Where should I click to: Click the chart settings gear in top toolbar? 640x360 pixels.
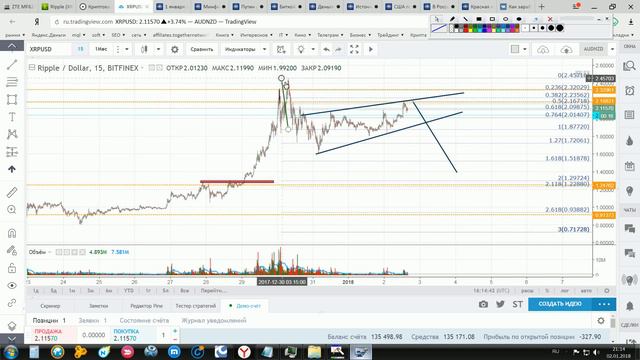(x=175, y=49)
